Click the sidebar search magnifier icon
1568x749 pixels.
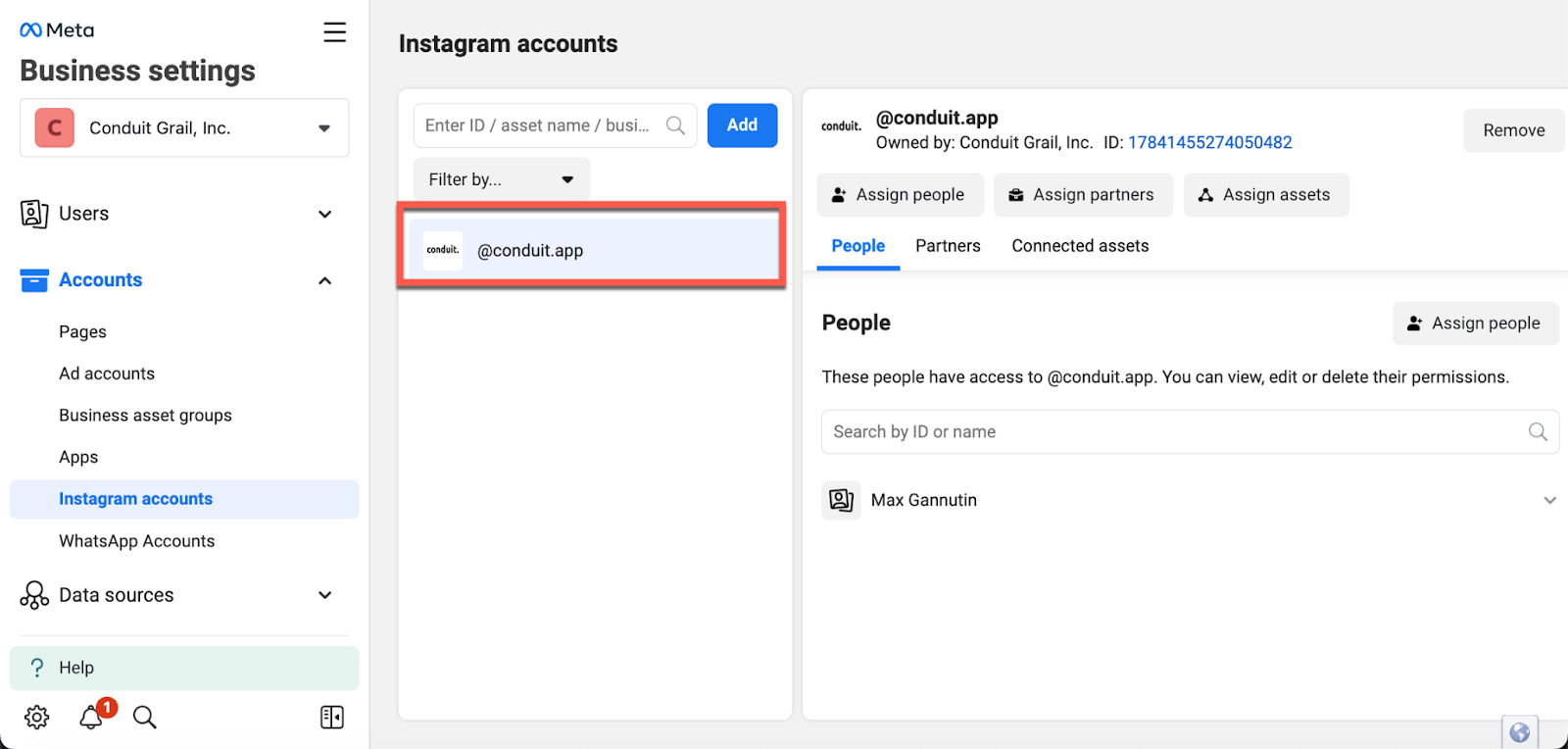coord(145,717)
